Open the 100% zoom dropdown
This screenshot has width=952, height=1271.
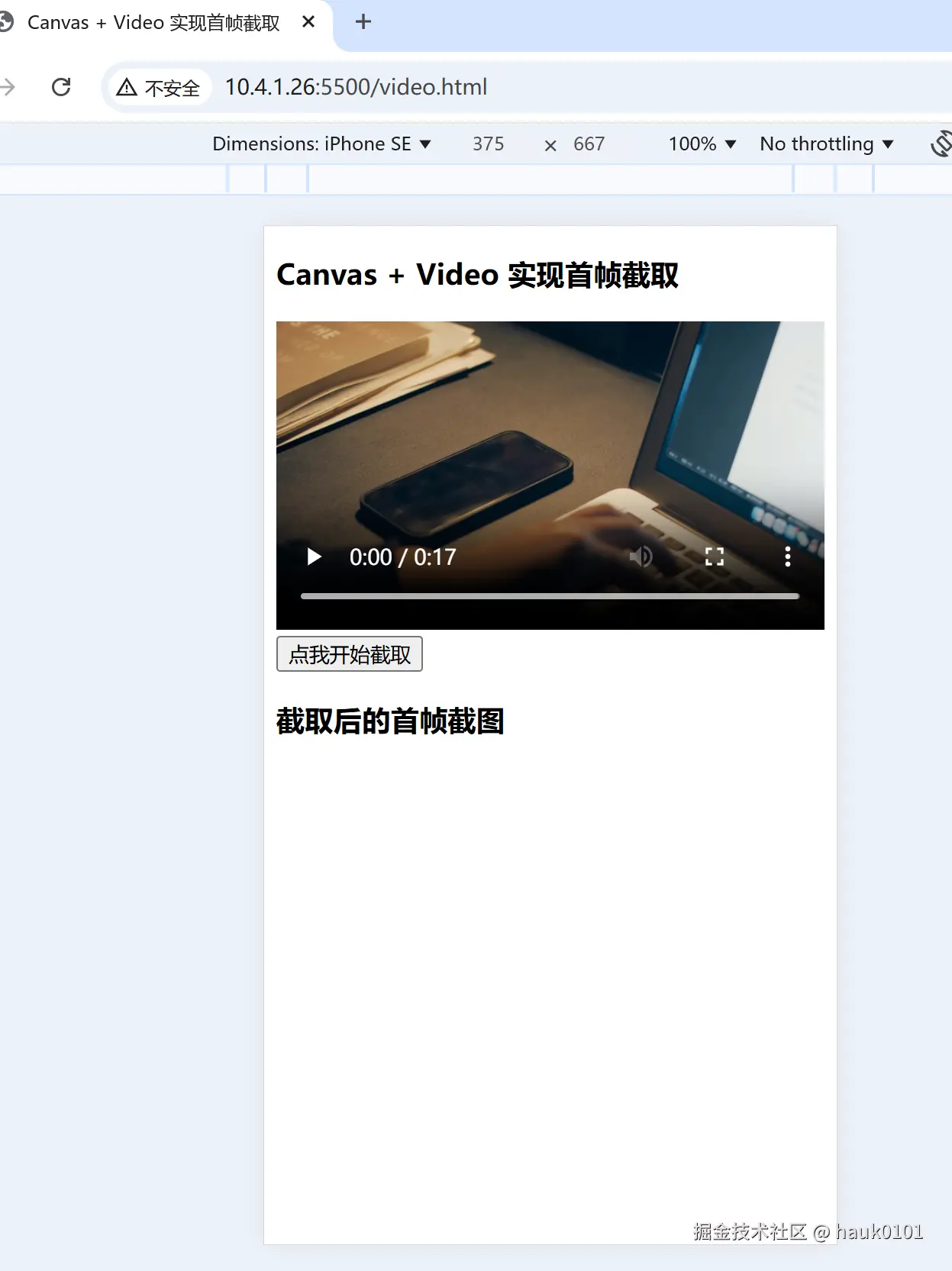(x=702, y=144)
